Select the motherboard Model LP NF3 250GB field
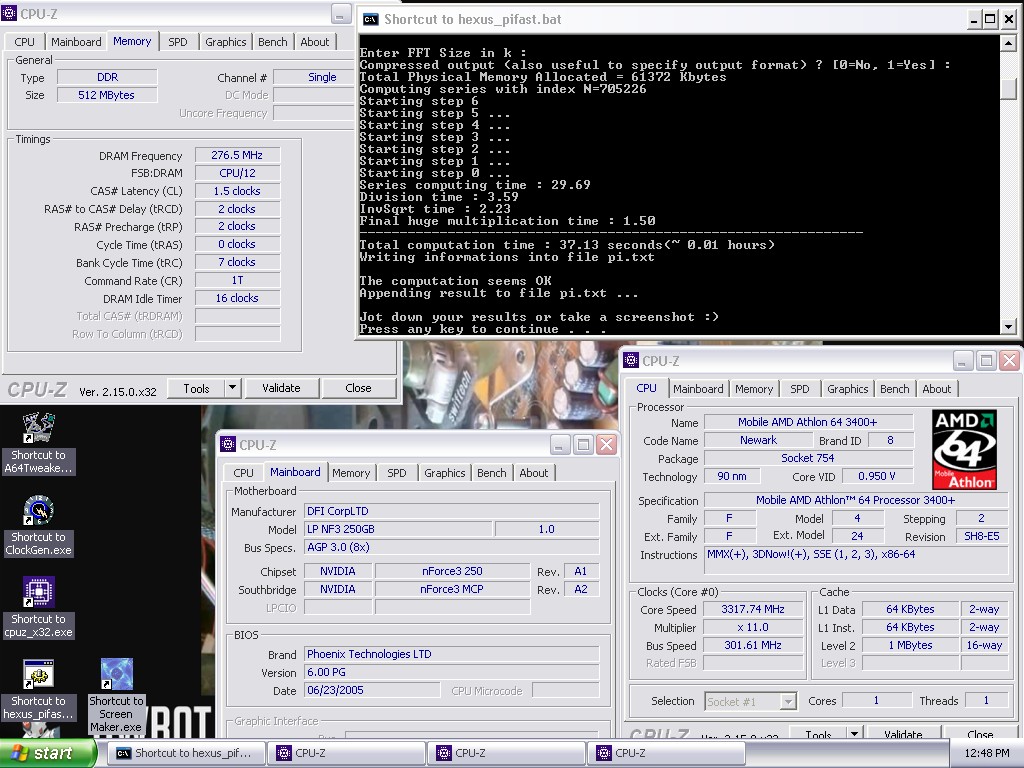 pos(398,529)
